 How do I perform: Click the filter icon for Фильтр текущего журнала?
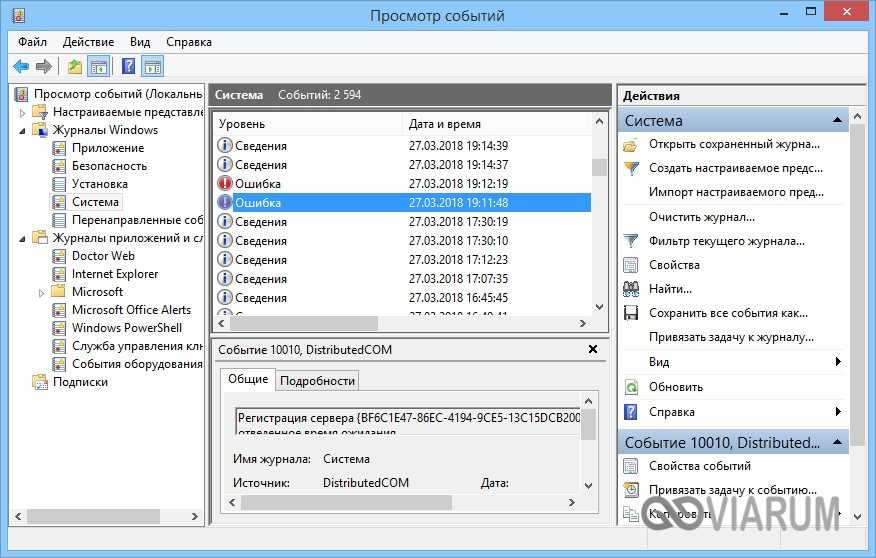point(631,241)
